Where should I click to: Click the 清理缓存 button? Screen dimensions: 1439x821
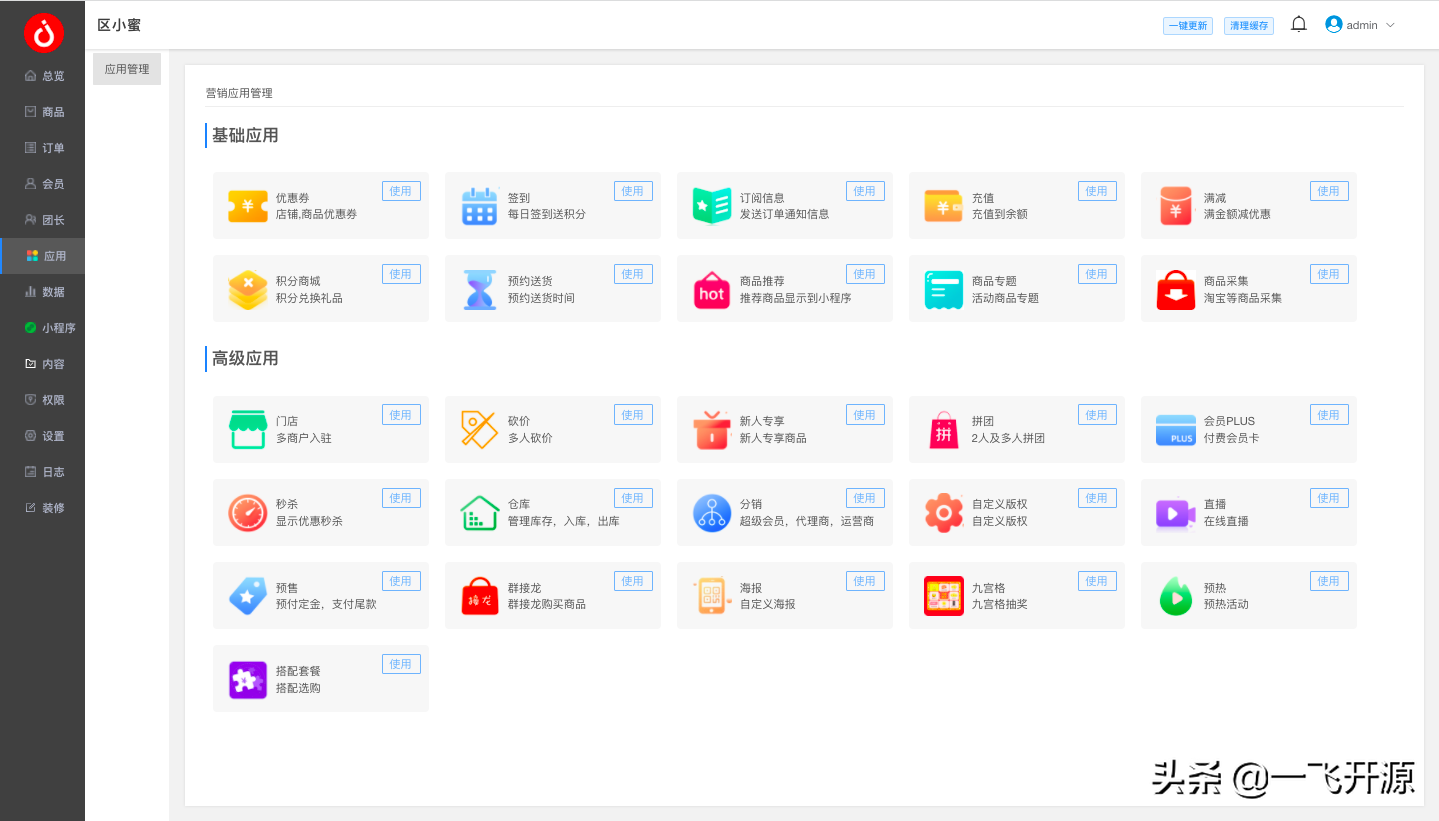pos(1249,26)
